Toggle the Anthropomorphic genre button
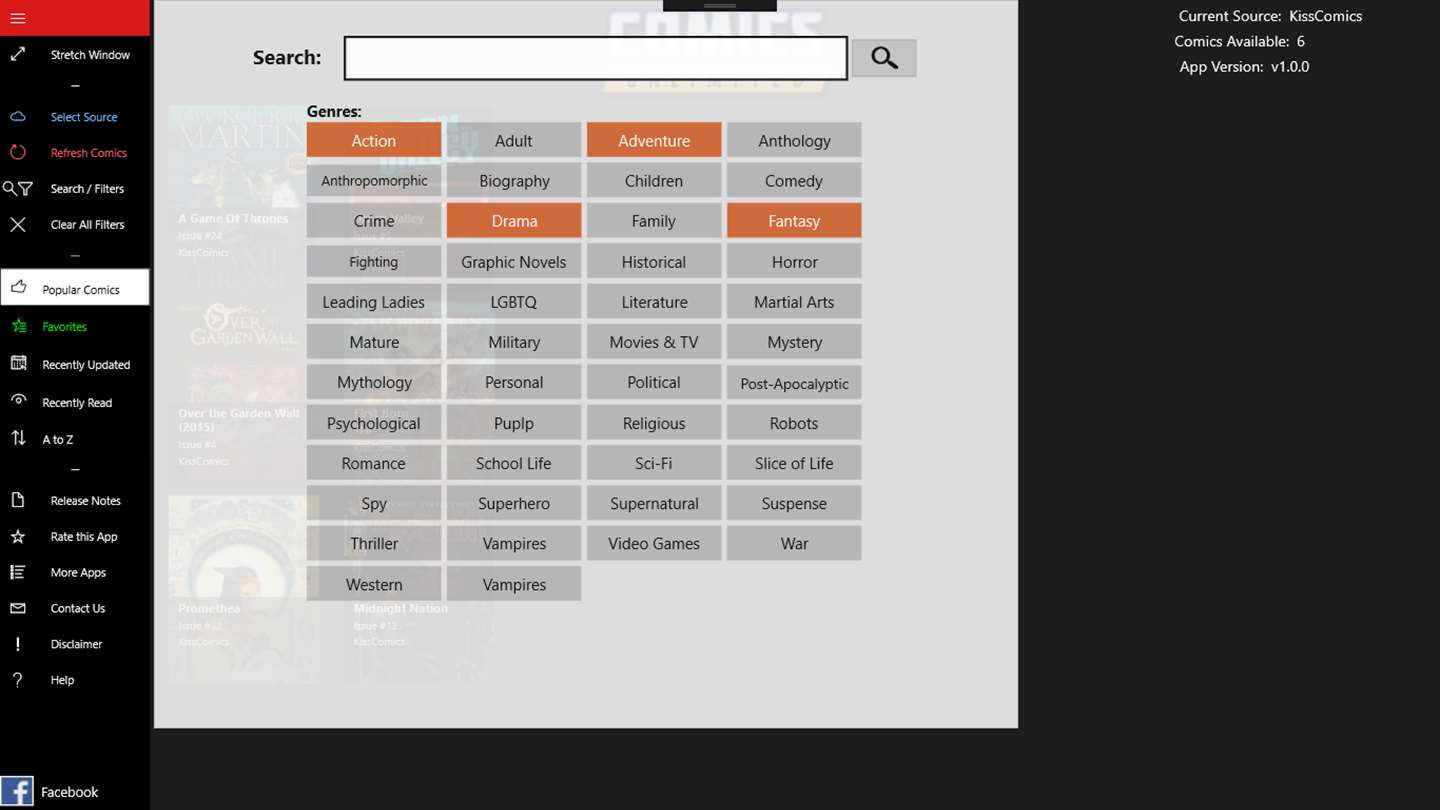The width and height of the screenshot is (1440, 810). [x=374, y=181]
